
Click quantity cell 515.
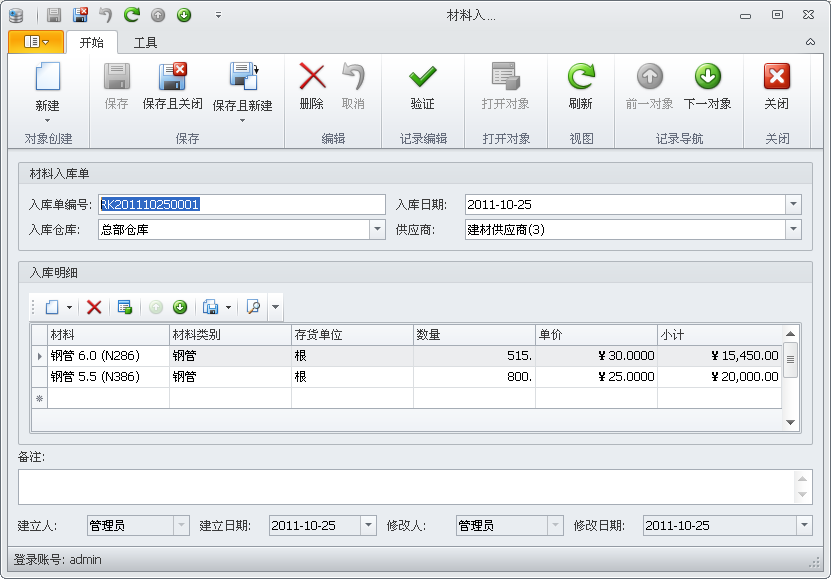tap(474, 355)
